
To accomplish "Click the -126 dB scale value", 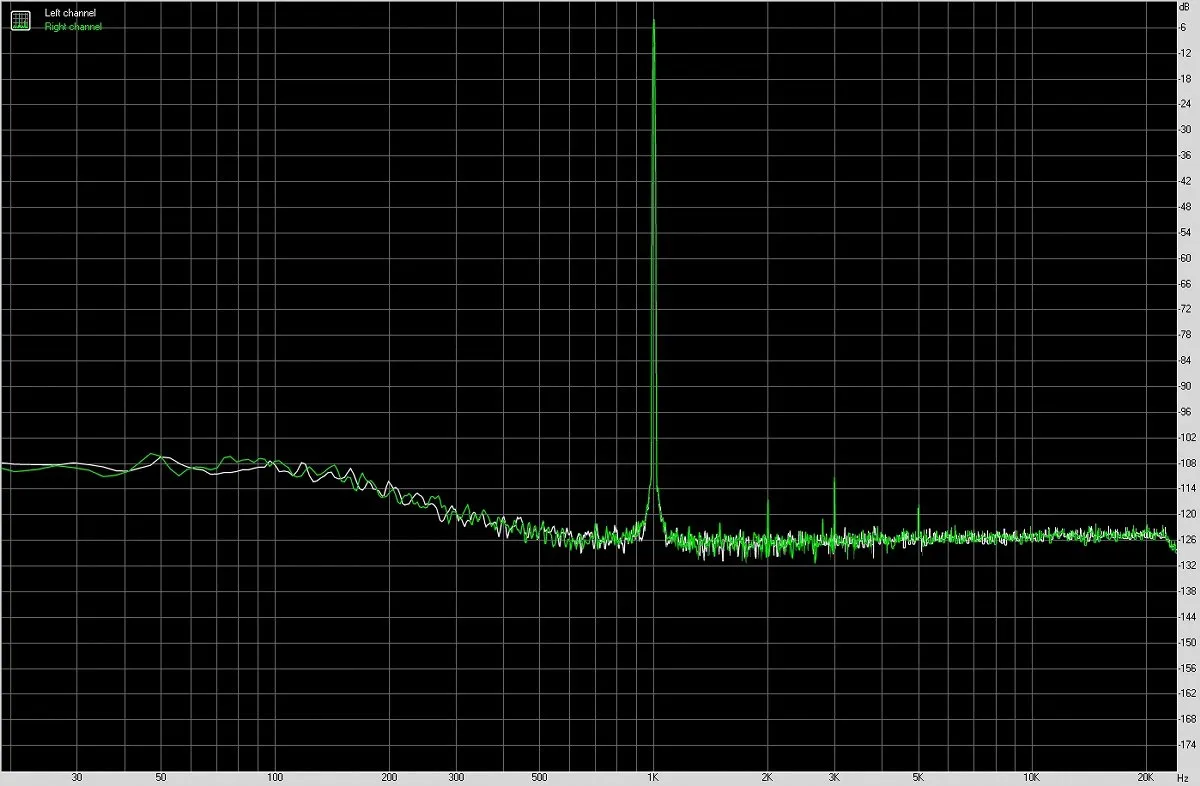I will pyautogui.click(x=1186, y=539).
